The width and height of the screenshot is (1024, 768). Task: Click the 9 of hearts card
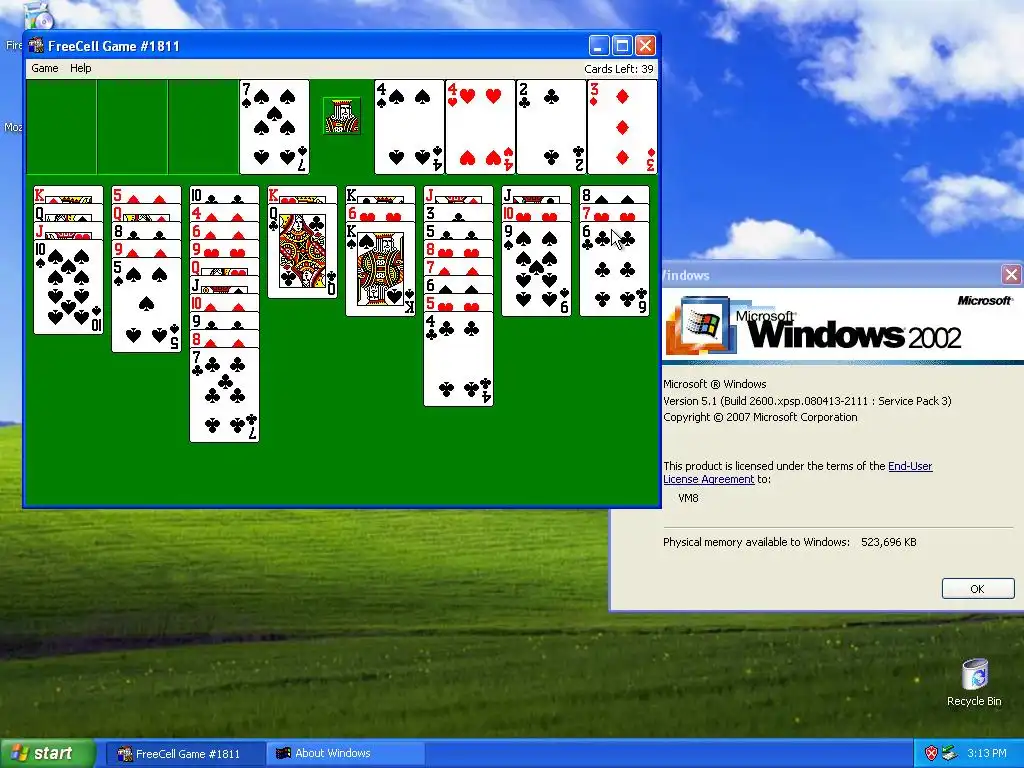pyautogui.click(x=224, y=249)
